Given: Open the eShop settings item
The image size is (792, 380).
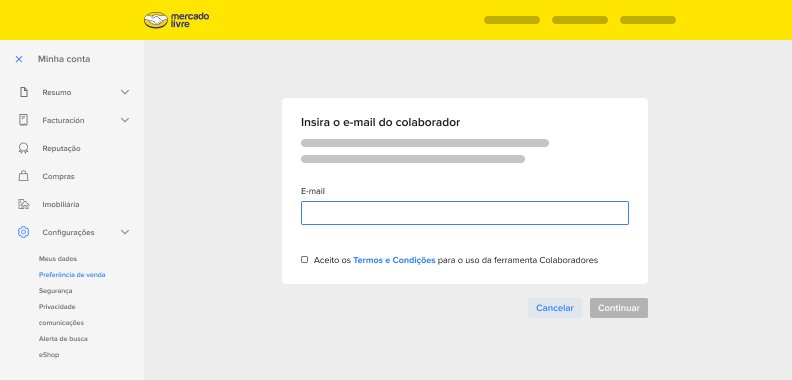Looking at the screenshot, I should 49,355.
